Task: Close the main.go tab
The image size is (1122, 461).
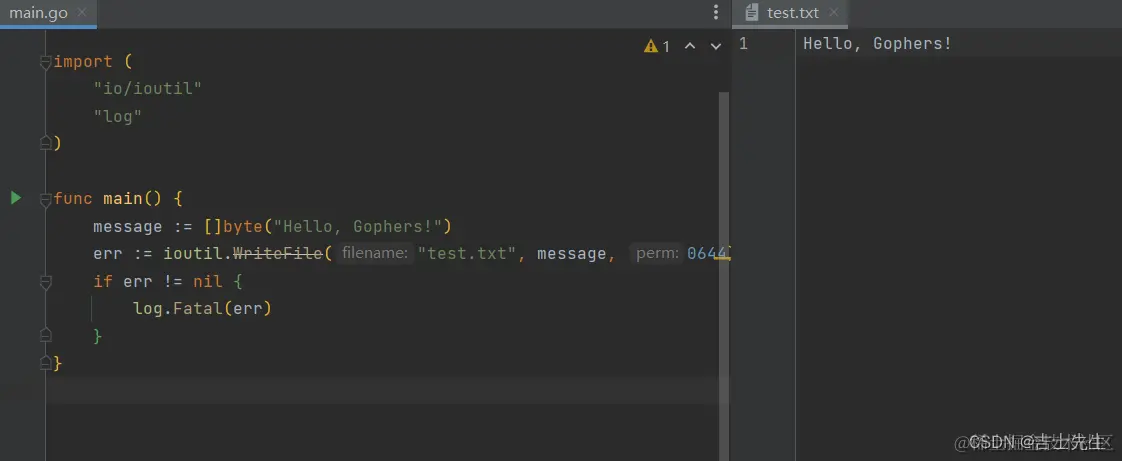Action: click(82, 13)
